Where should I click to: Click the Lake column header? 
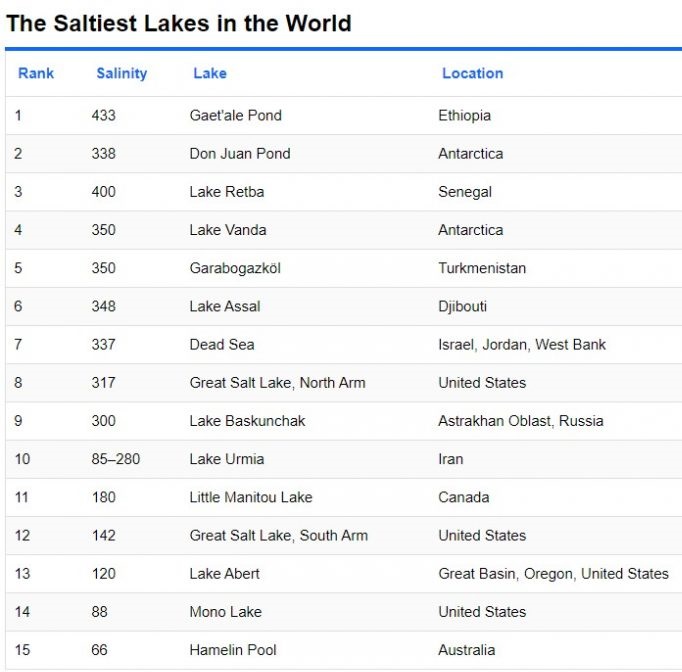pos(210,73)
